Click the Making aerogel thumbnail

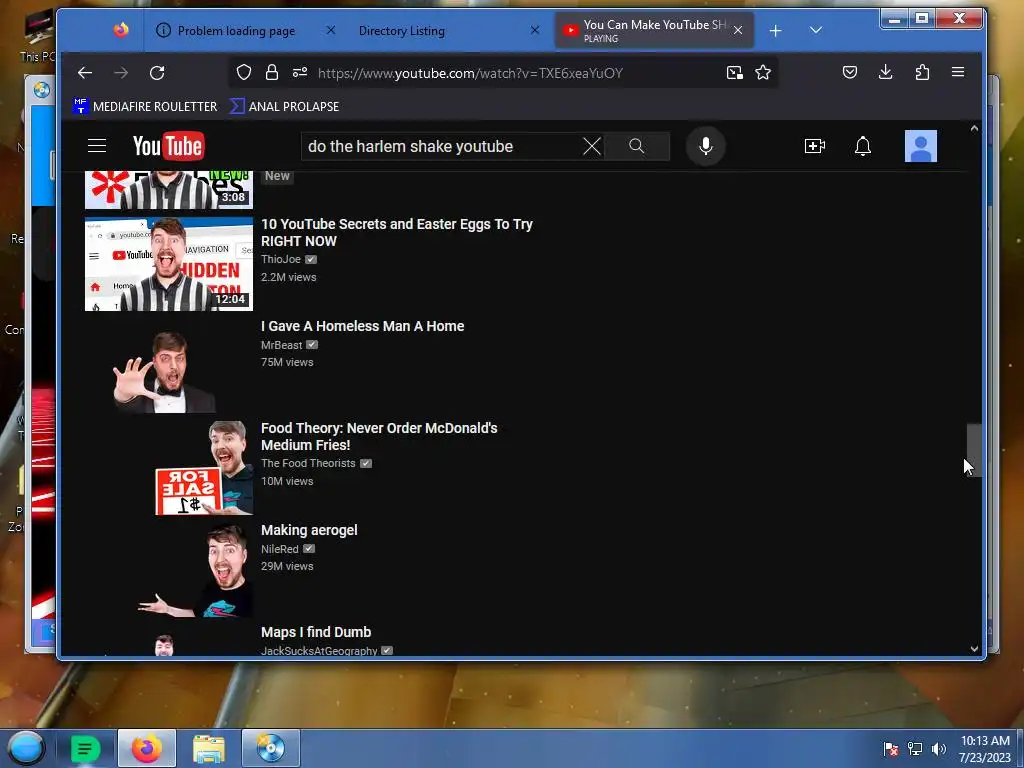click(x=168, y=570)
